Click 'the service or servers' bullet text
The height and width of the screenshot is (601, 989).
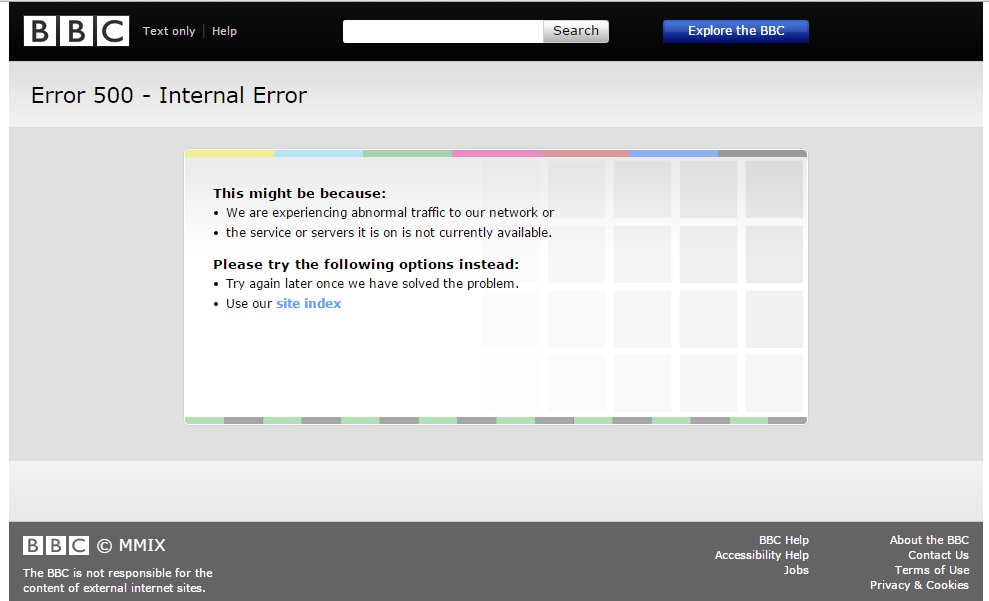(x=389, y=233)
